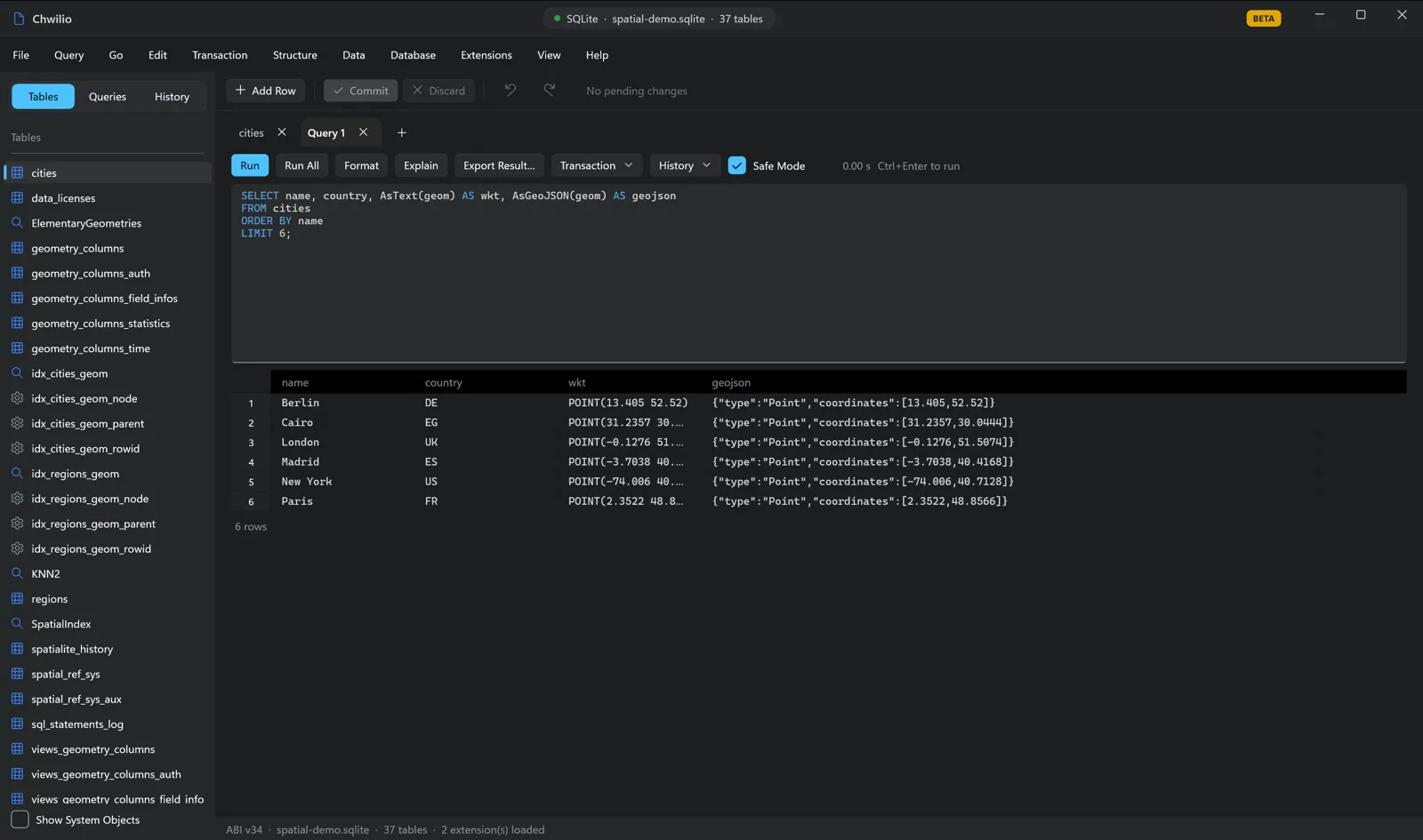Close the cities tab
The width and height of the screenshot is (1423, 840).
click(x=282, y=132)
